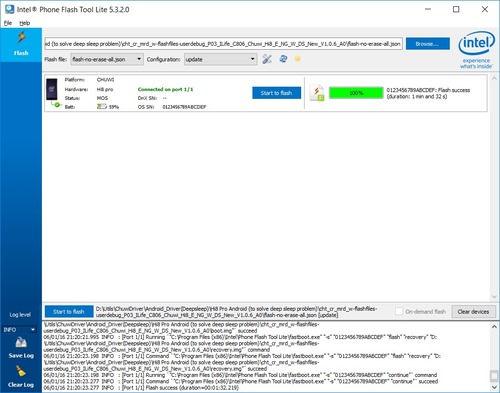Viewport: 500px width, 393px height.
Task: Click the CHUWI platform value
Action: (x=105, y=80)
